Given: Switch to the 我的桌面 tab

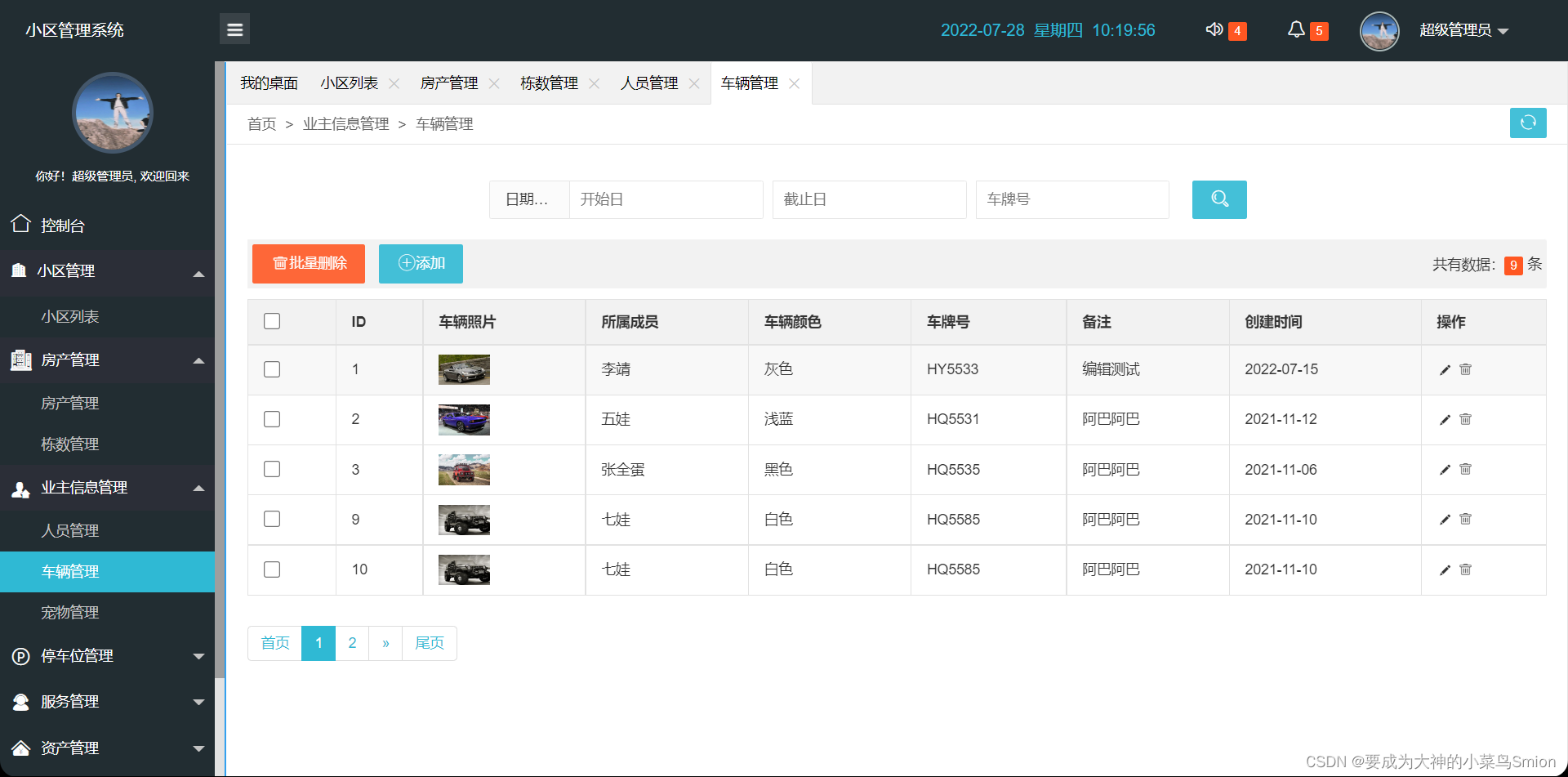Looking at the screenshot, I should pyautogui.click(x=269, y=83).
